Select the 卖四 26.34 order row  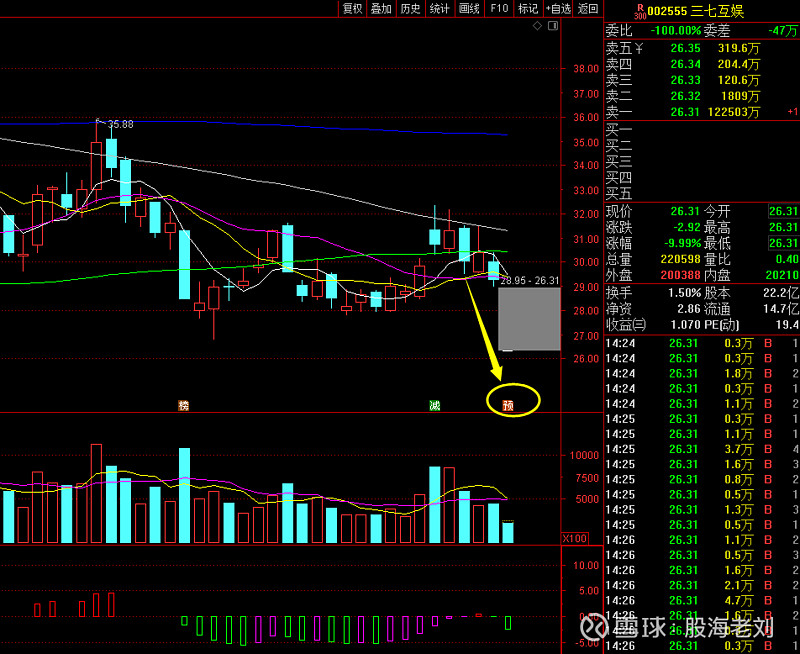[702, 64]
